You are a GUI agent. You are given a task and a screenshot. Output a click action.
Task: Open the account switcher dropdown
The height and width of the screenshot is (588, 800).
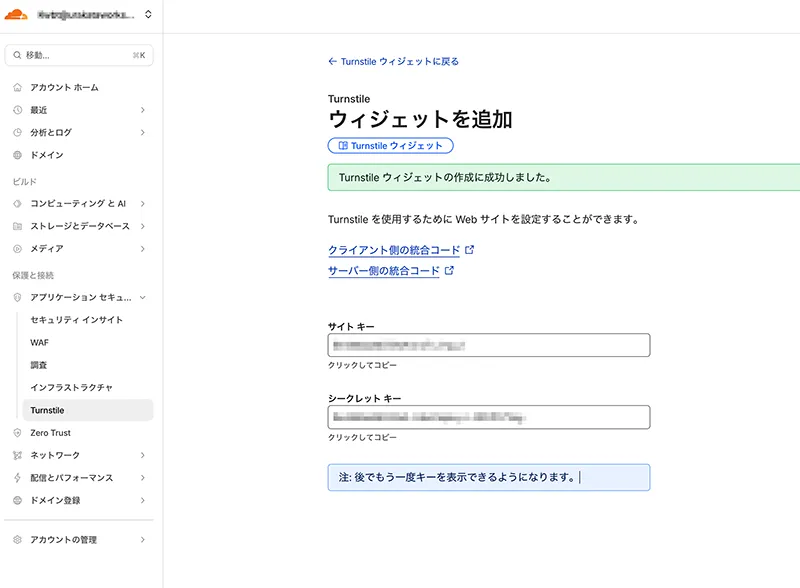click(x=148, y=15)
